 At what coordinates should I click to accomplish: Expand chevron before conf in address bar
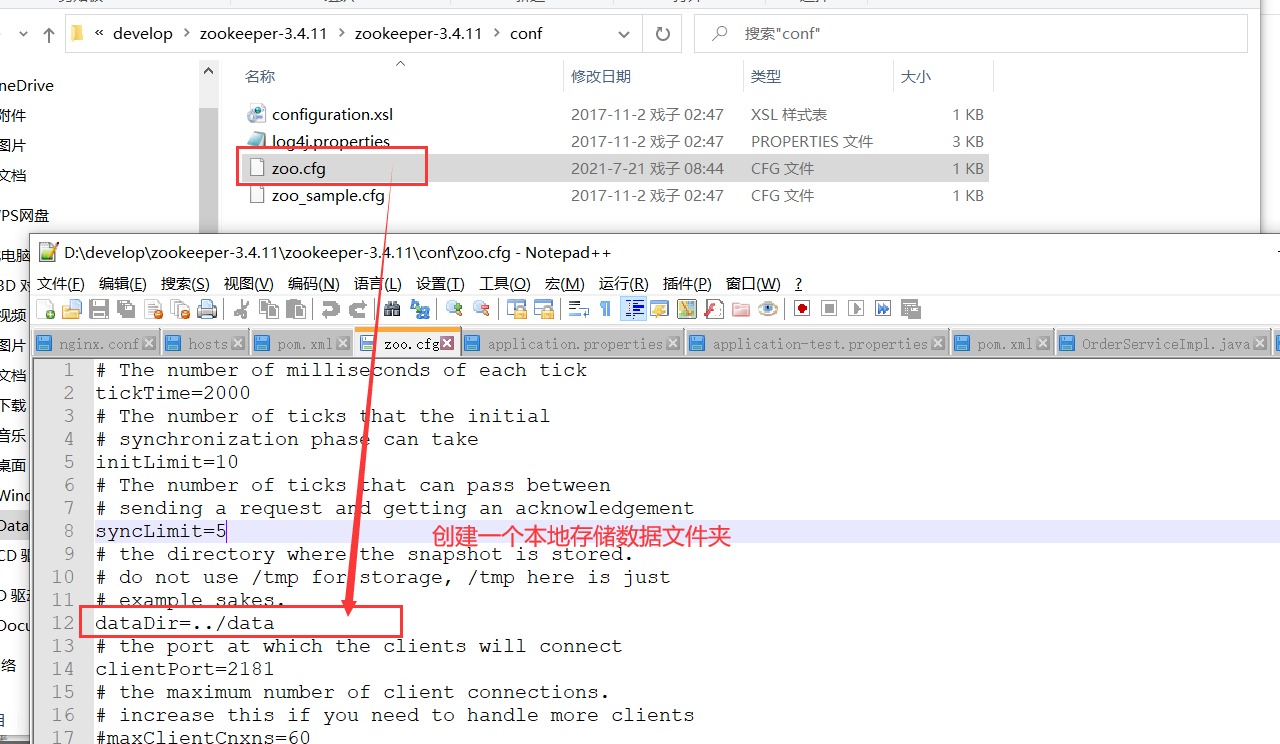(x=496, y=33)
